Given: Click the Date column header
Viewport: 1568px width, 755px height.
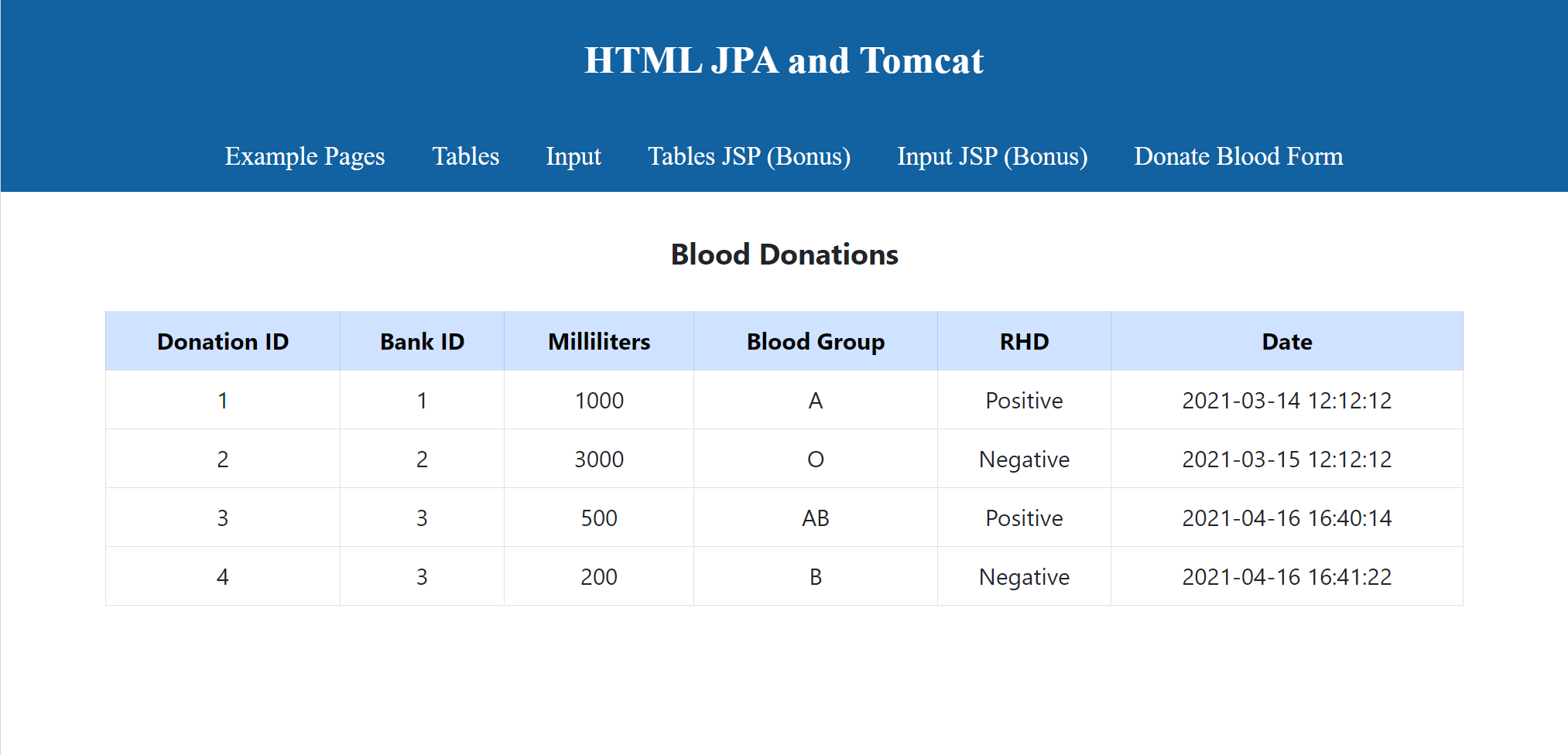Looking at the screenshot, I should tap(1286, 341).
